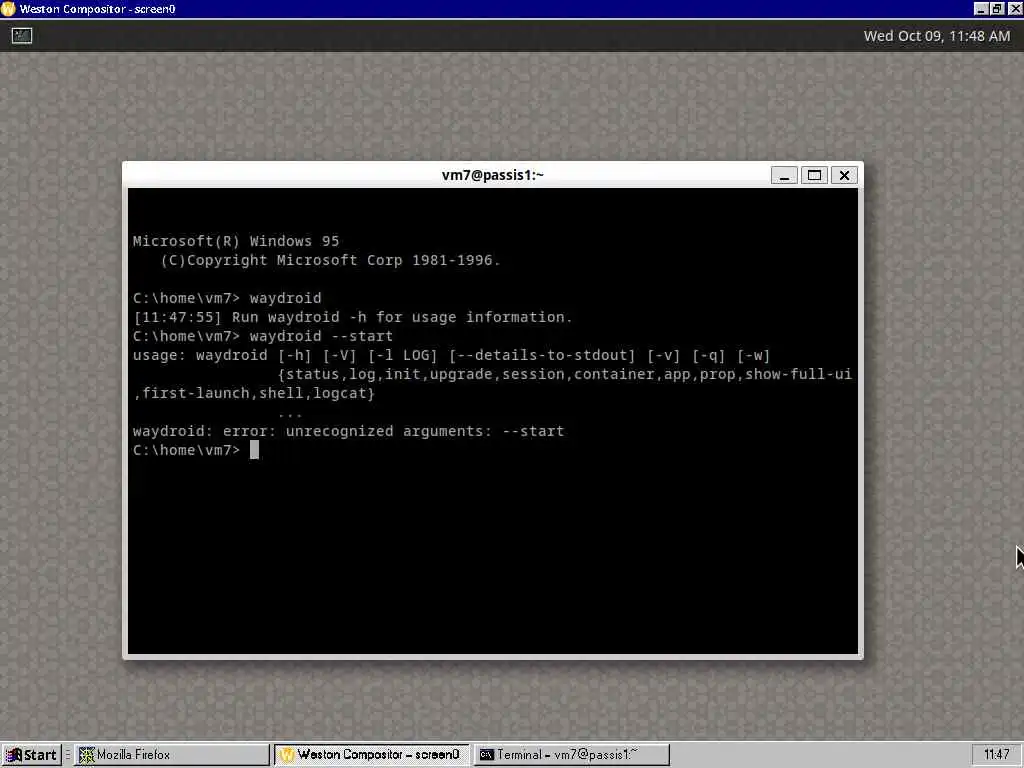1024x768 pixels.
Task: Switch to Terminal - vm7@passis1 taskbar item
Action: (x=571, y=755)
